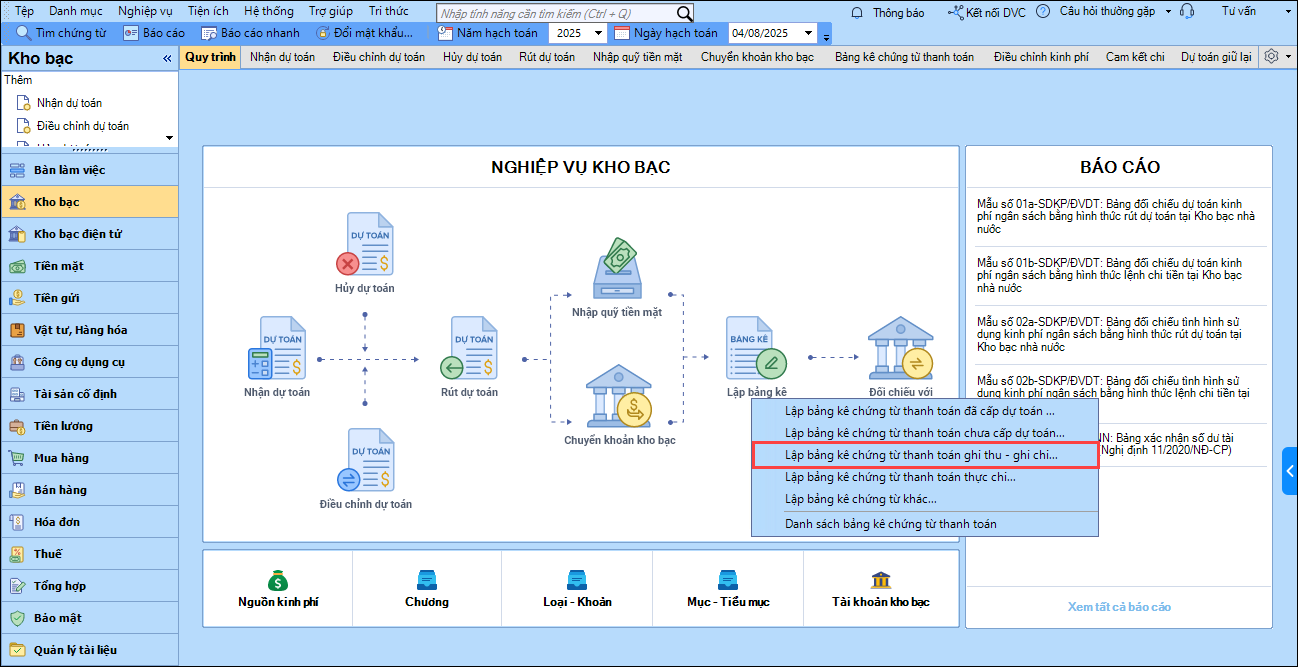The width and height of the screenshot is (1298, 667).
Task: Open the Nghiệp vụ menu
Action: (x=145, y=12)
